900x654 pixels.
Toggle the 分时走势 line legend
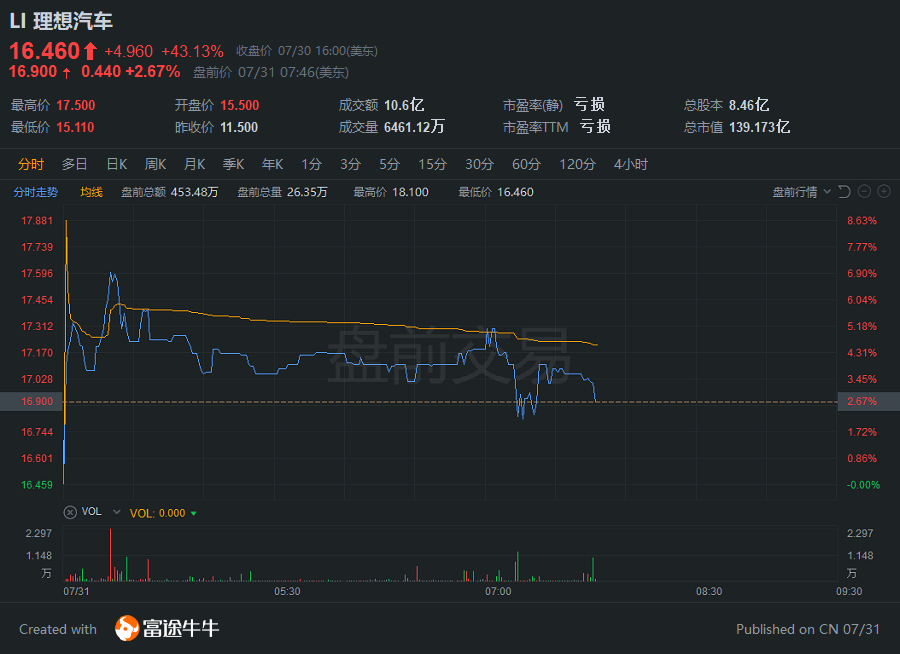click(x=36, y=192)
